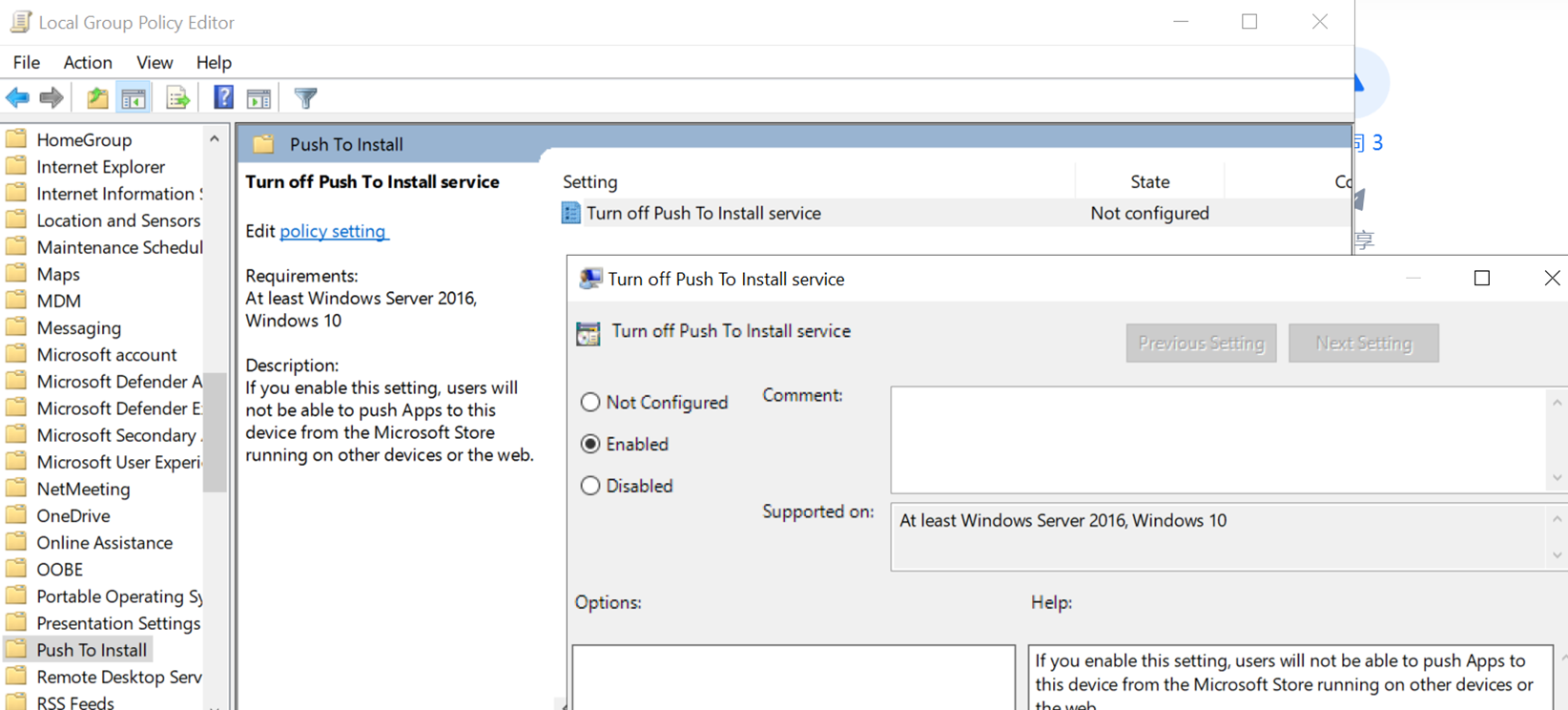Close the policy setting dialog
The image size is (1568, 710).
(x=1551, y=278)
